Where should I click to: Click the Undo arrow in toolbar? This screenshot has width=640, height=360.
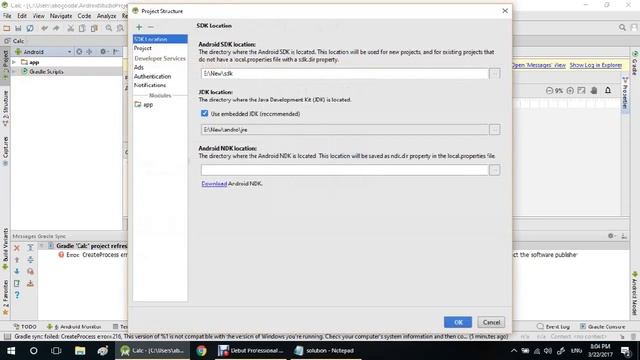pyautogui.click(x=44, y=28)
